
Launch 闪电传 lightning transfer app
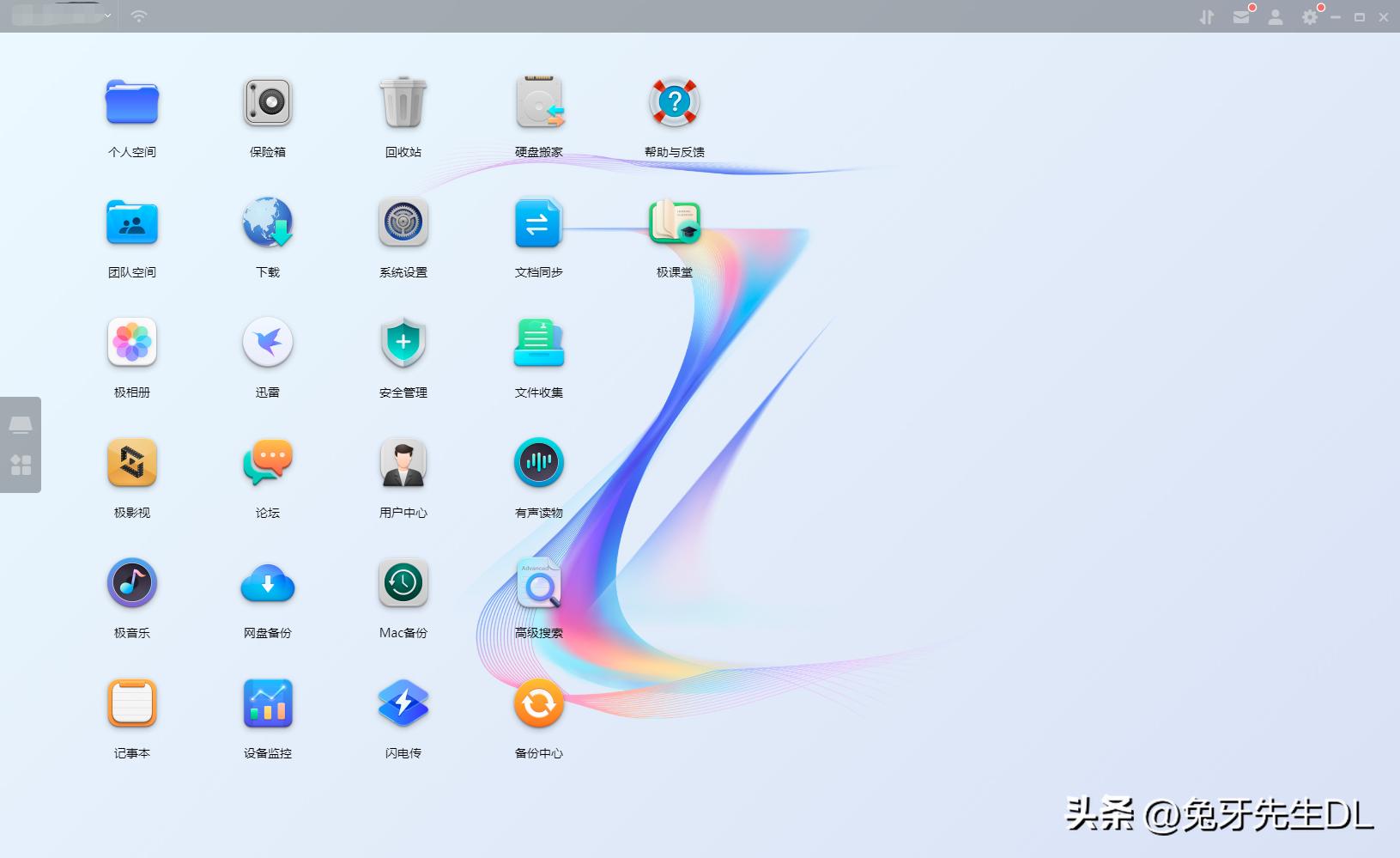click(x=403, y=704)
